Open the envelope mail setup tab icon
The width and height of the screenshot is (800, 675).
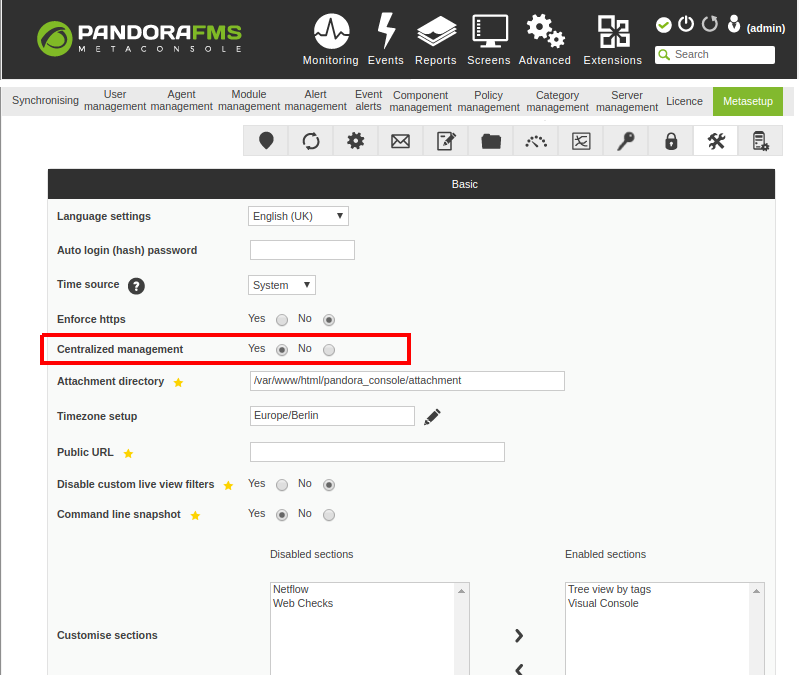tap(401, 141)
